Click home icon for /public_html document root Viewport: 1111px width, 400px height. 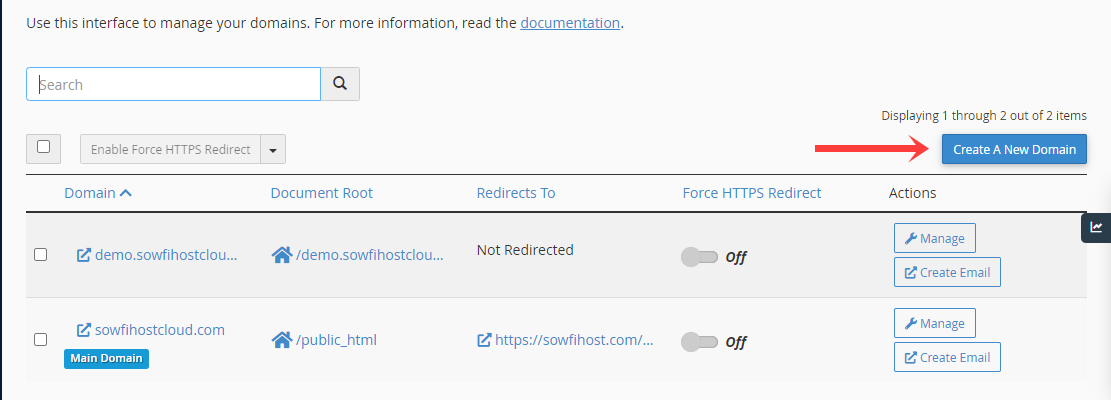click(x=282, y=341)
